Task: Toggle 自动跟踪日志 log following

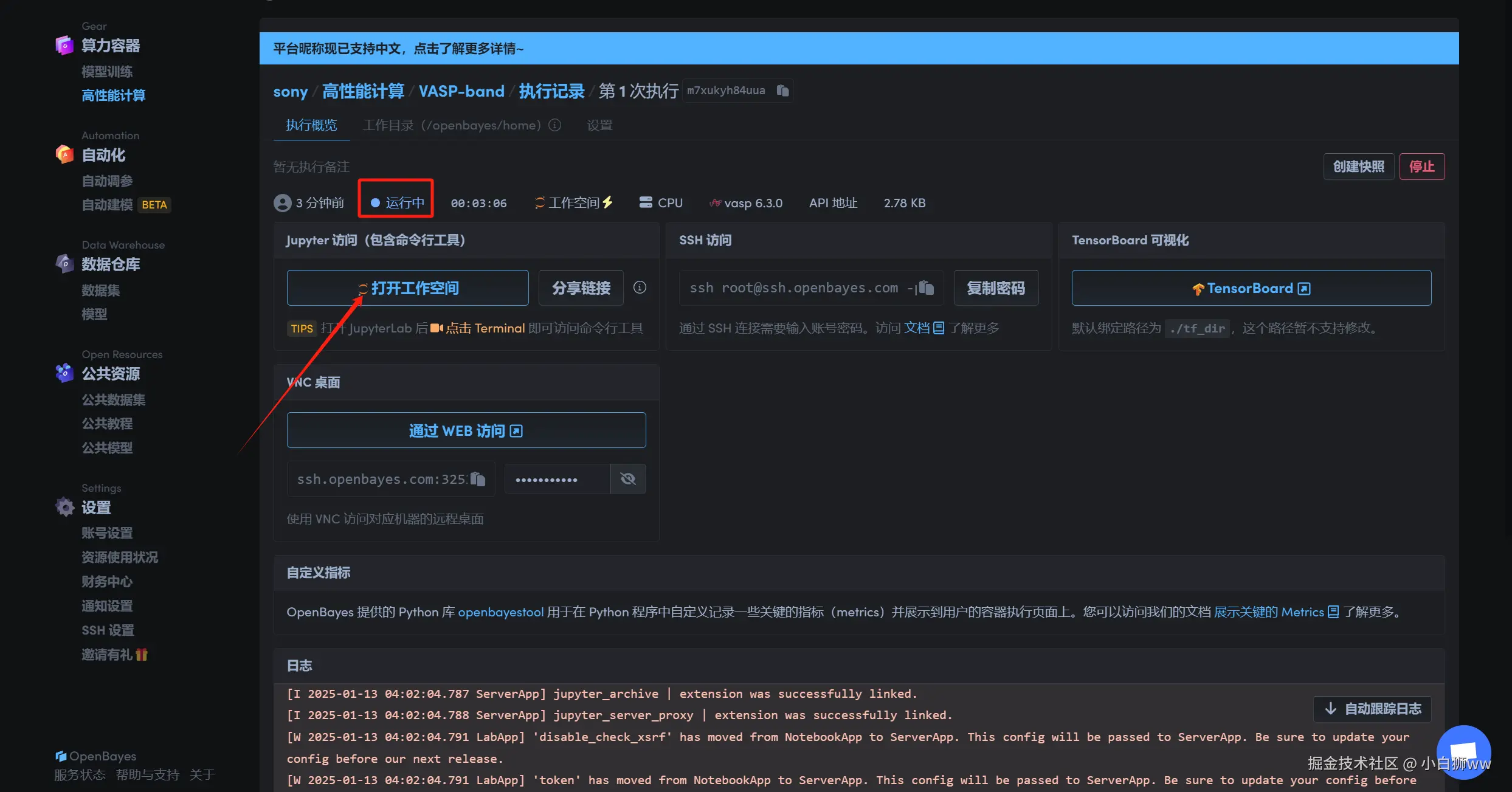Action: coord(1372,709)
